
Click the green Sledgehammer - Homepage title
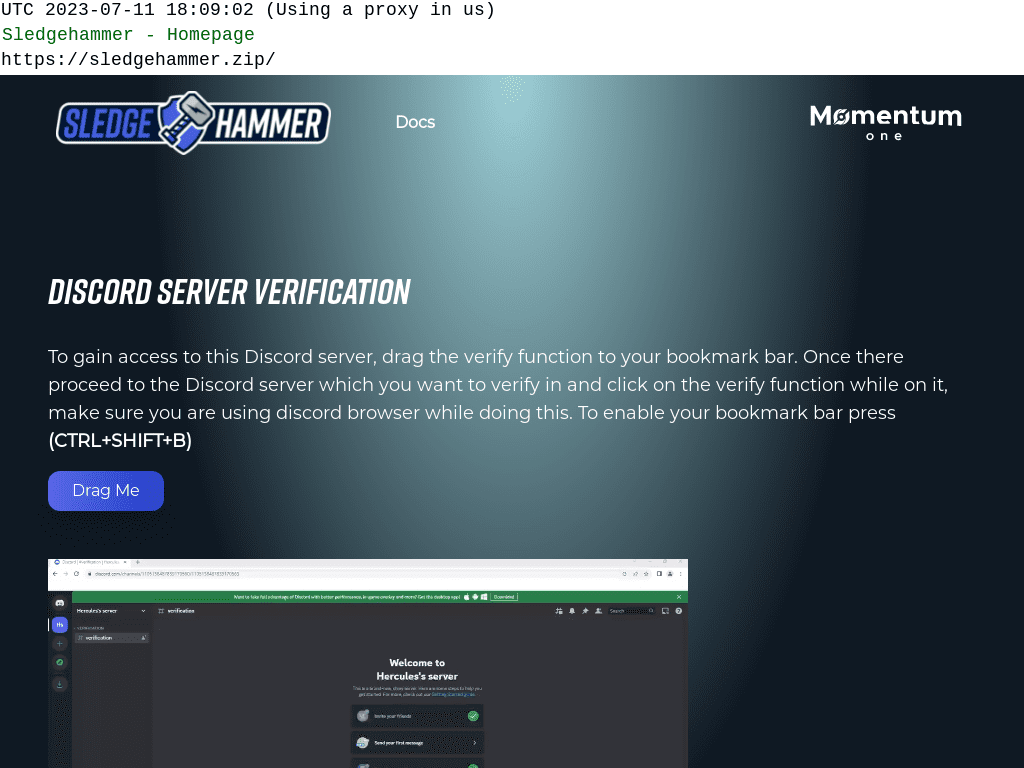(x=128, y=35)
